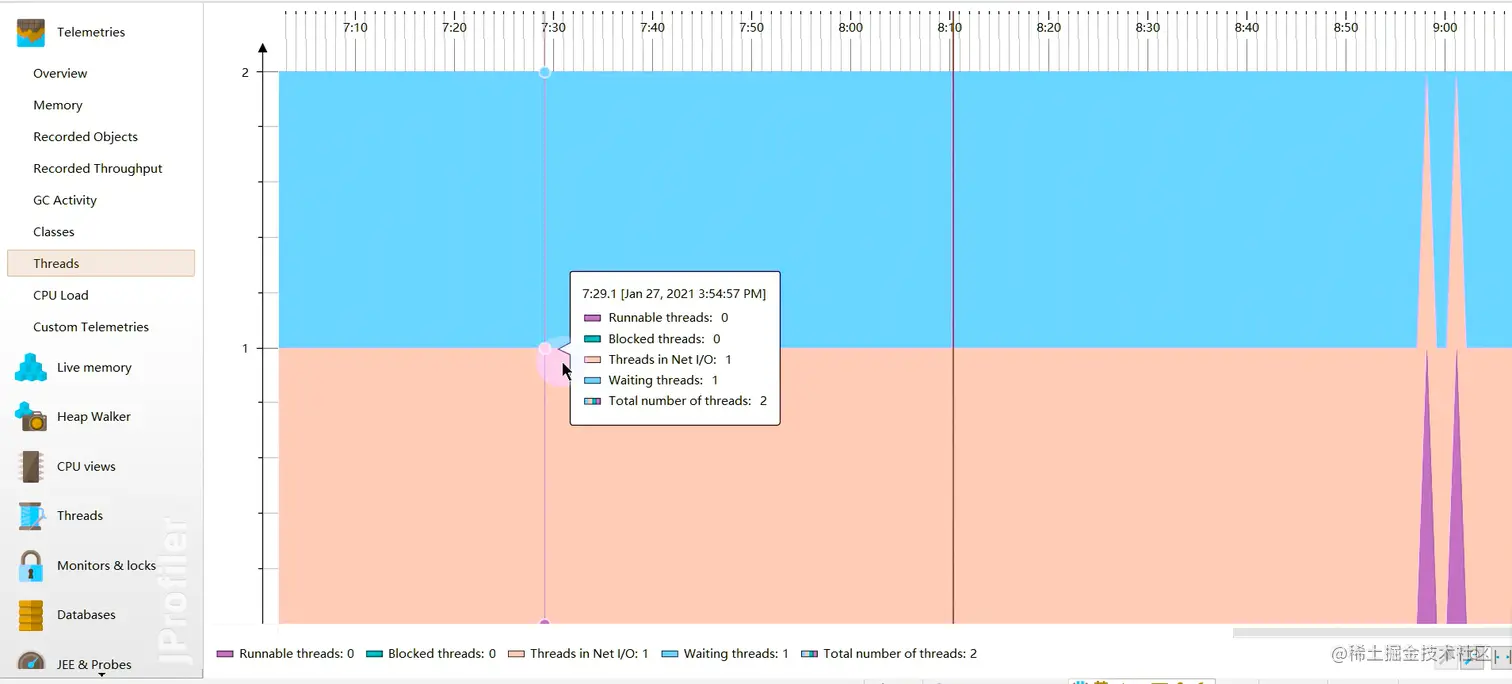Screen dimensions: 1512x684
Task: Expand sidebar with bottom down arrow
Action: point(101,675)
